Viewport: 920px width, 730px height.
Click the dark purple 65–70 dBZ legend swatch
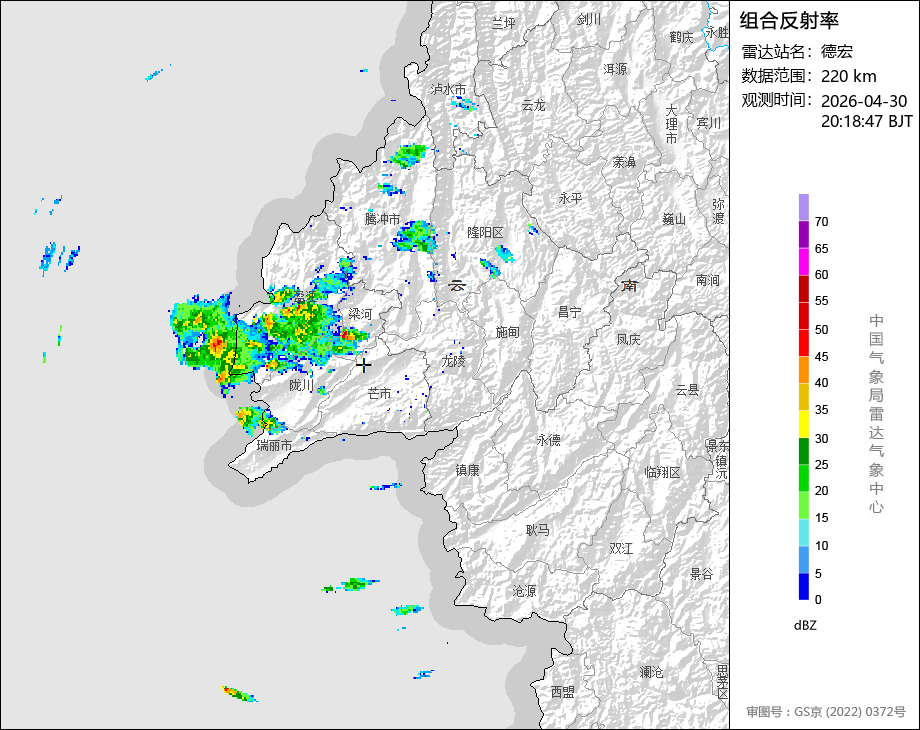[x=804, y=234]
